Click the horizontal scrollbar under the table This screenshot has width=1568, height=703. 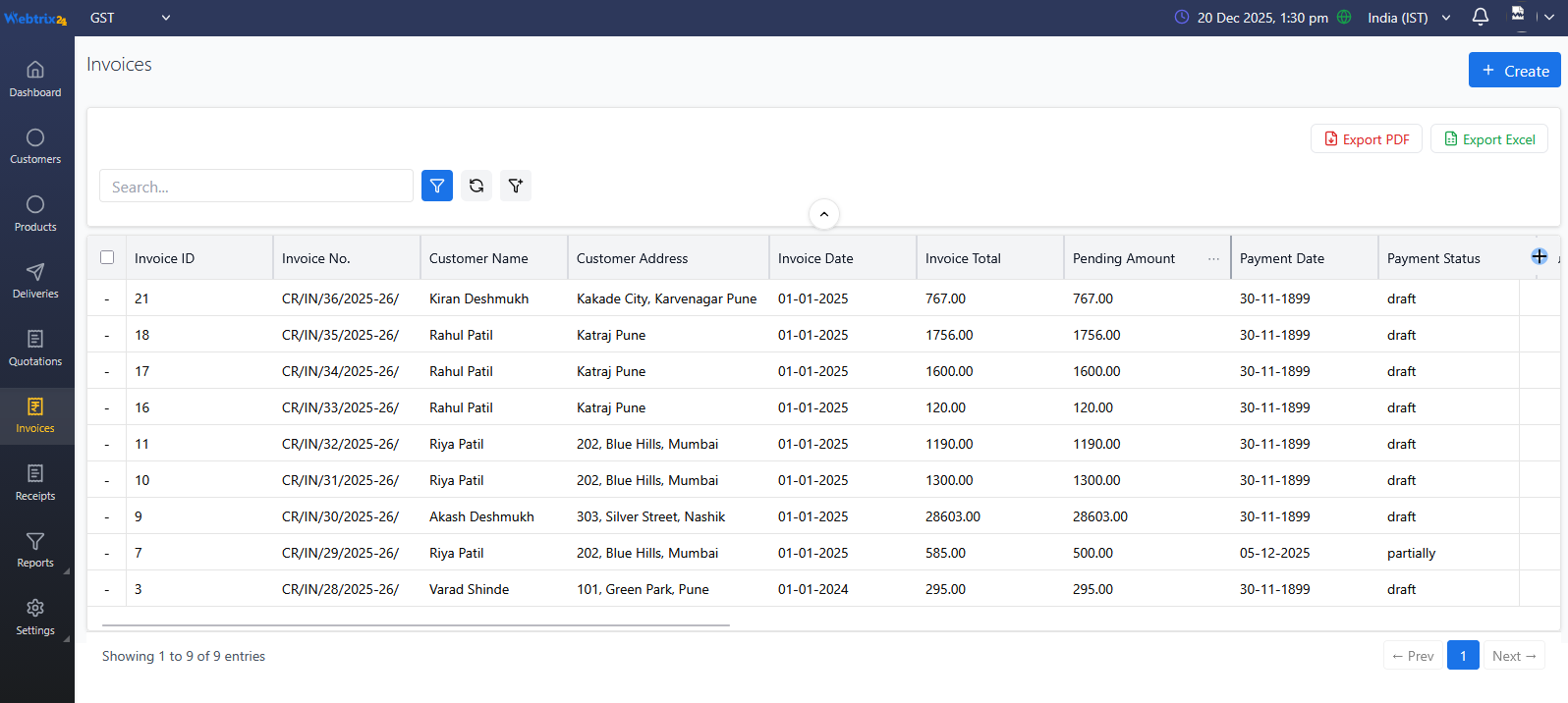click(416, 624)
